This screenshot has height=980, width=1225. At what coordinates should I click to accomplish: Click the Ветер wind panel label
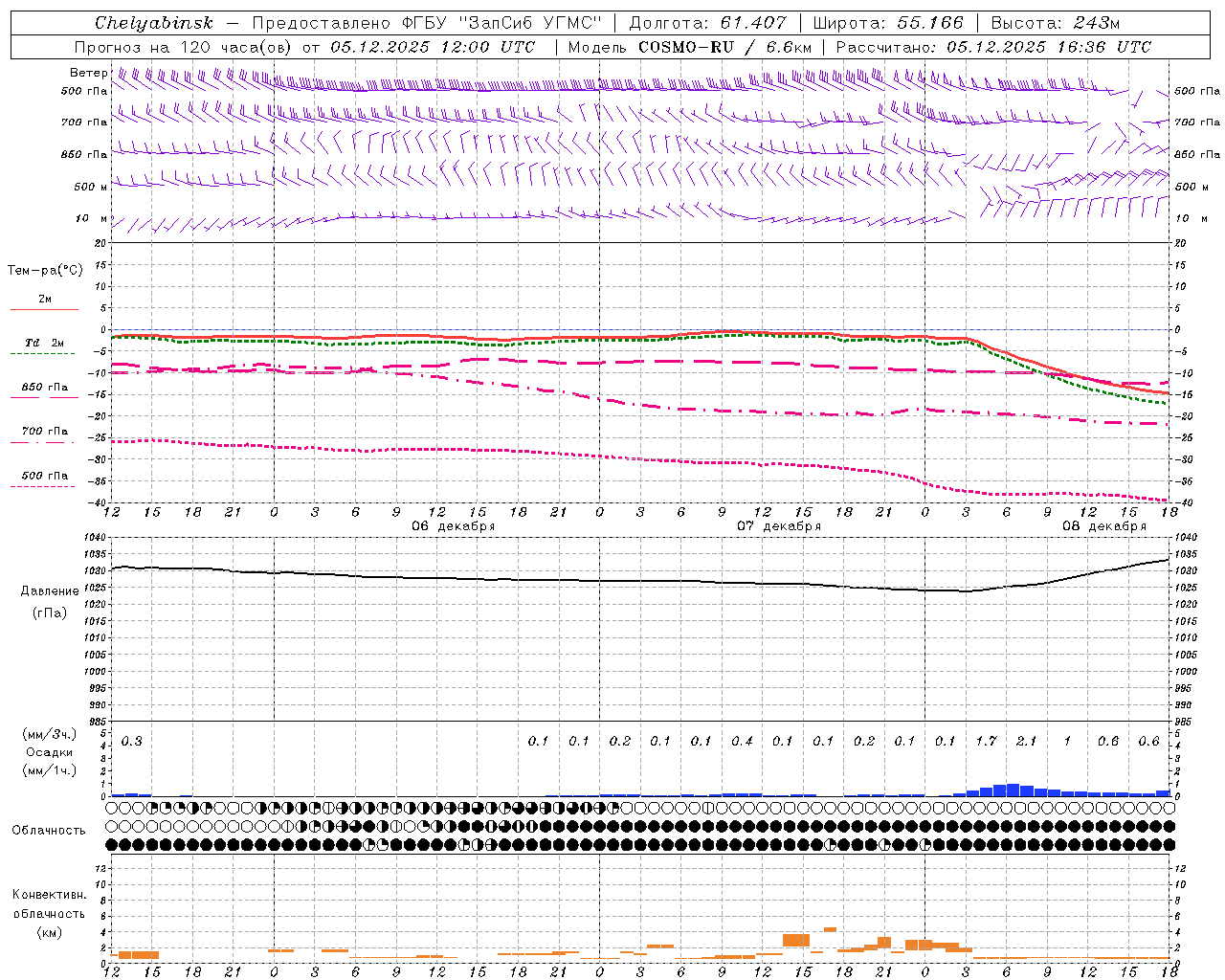tap(89, 73)
